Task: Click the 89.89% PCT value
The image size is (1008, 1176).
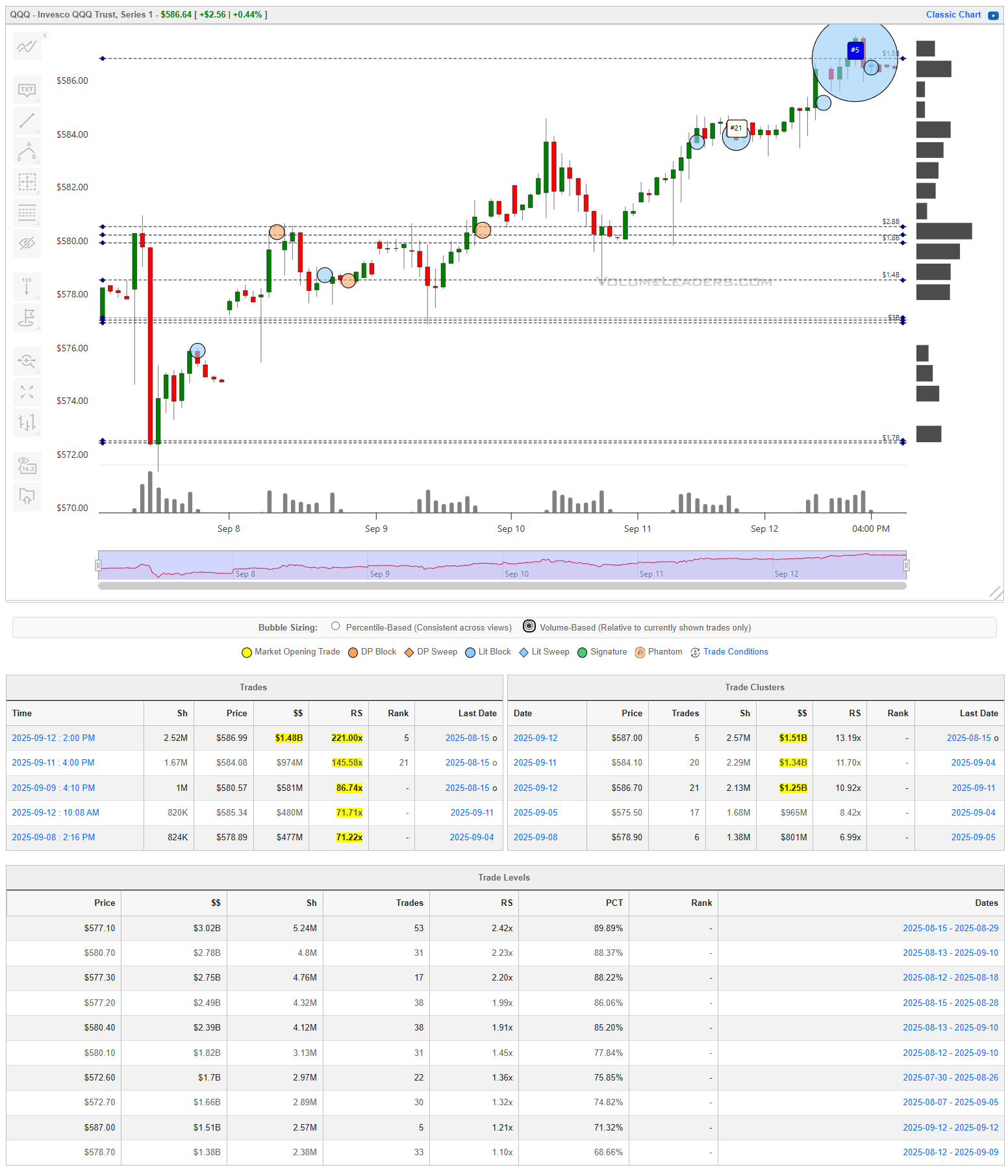Action: click(608, 928)
